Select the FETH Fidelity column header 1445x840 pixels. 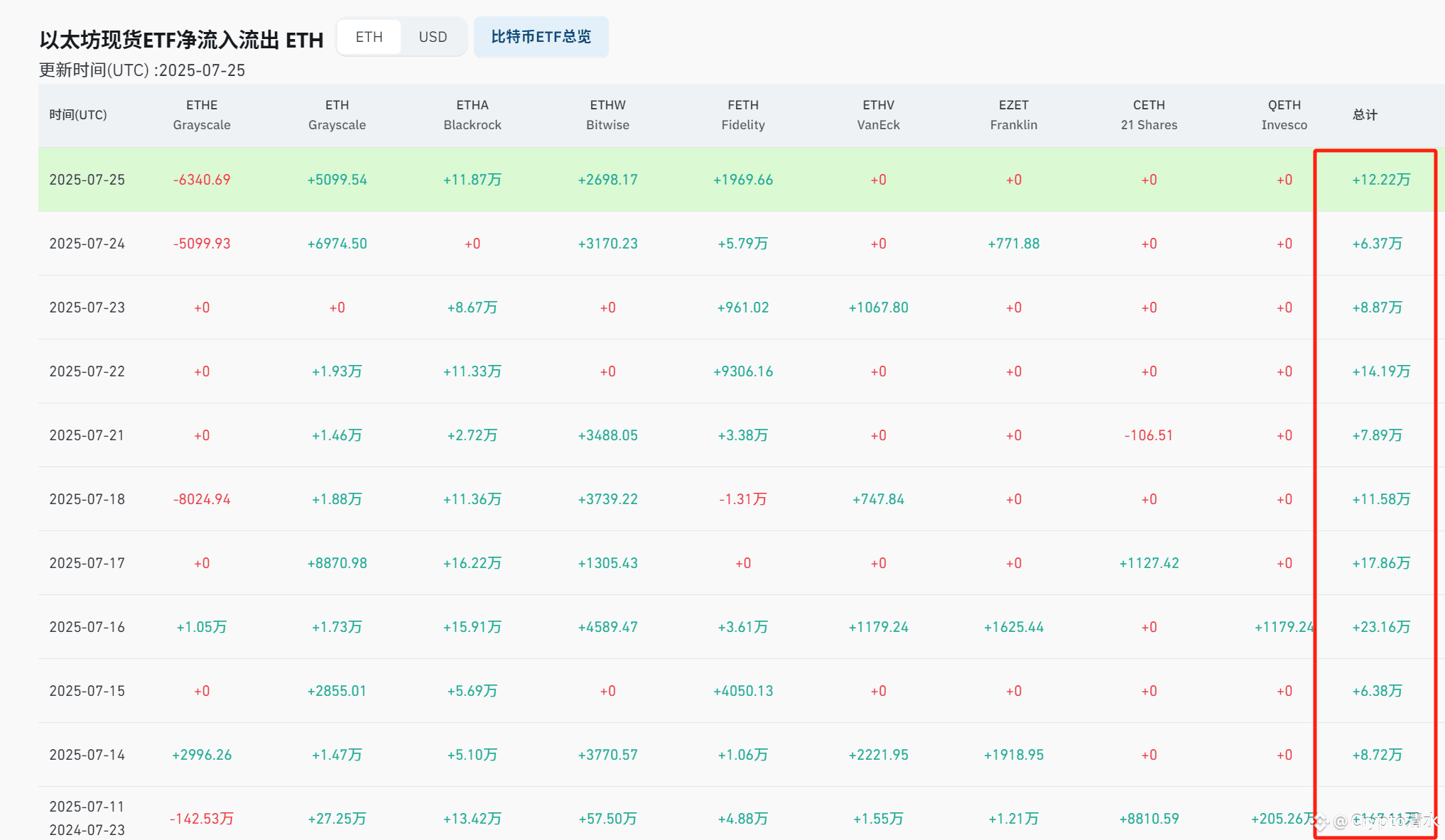click(x=743, y=115)
